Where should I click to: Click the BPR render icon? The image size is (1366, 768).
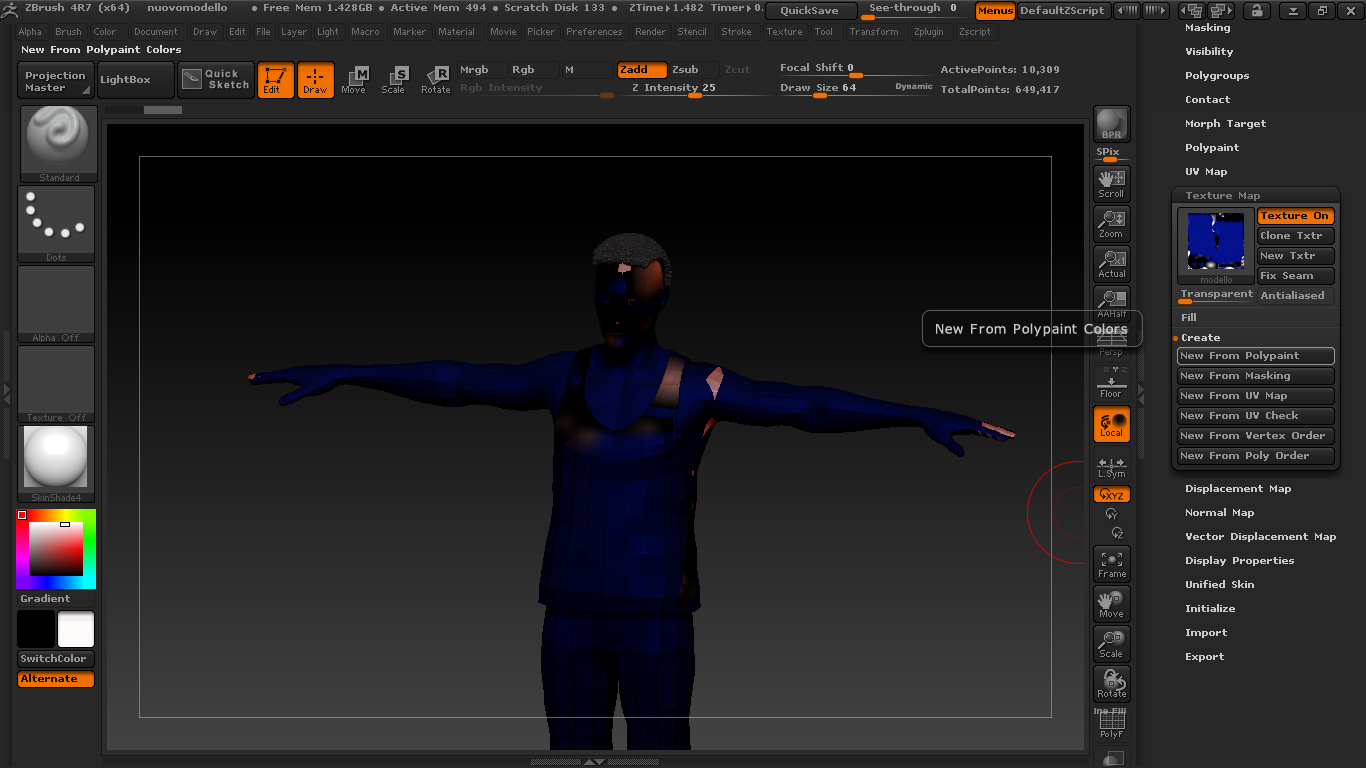[1111, 124]
